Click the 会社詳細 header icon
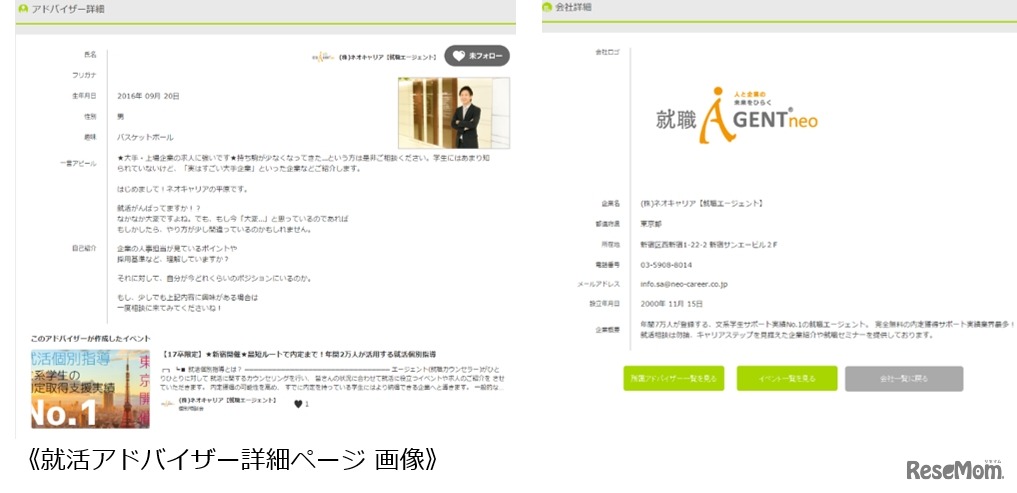1017x493 pixels. (x=549, y=7)
